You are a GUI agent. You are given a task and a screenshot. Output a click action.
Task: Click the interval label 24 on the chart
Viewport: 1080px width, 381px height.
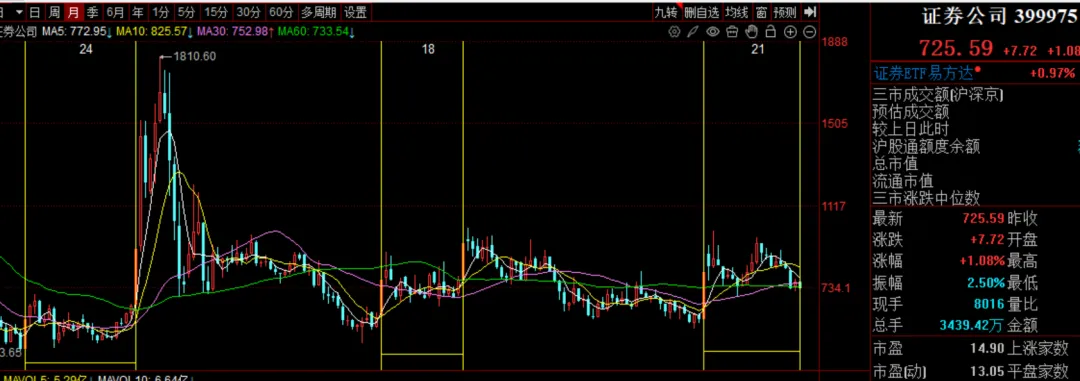(85, 49)
